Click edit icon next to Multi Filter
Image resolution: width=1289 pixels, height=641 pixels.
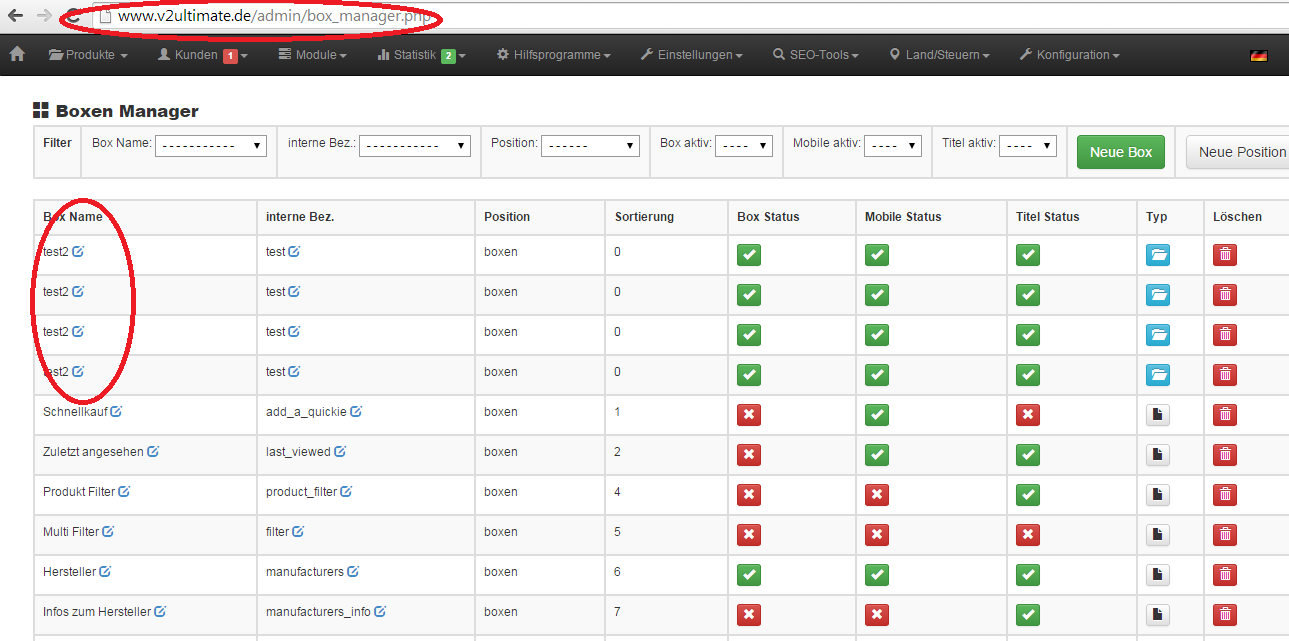[108, 531]
